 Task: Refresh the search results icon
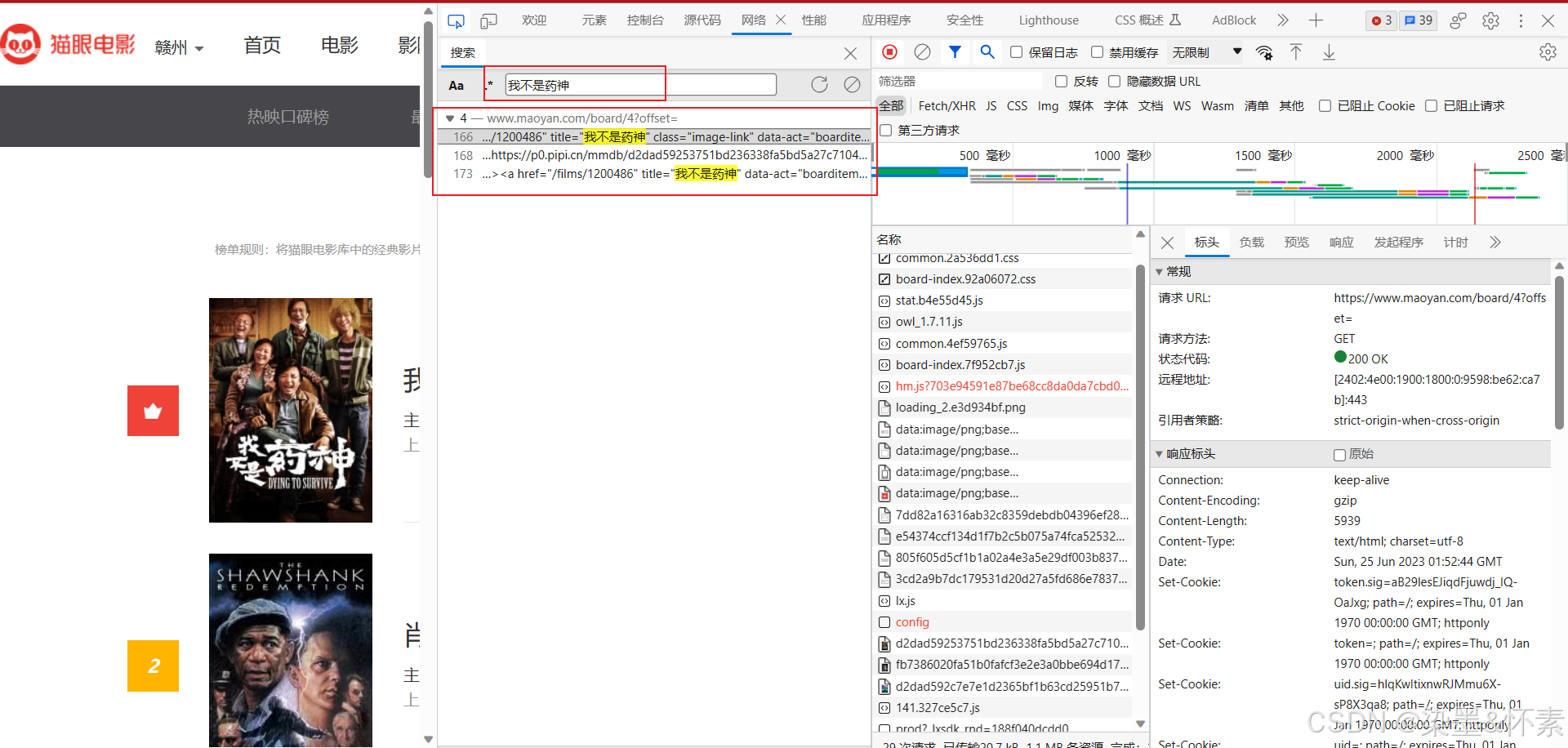click(x=819, y=84)
